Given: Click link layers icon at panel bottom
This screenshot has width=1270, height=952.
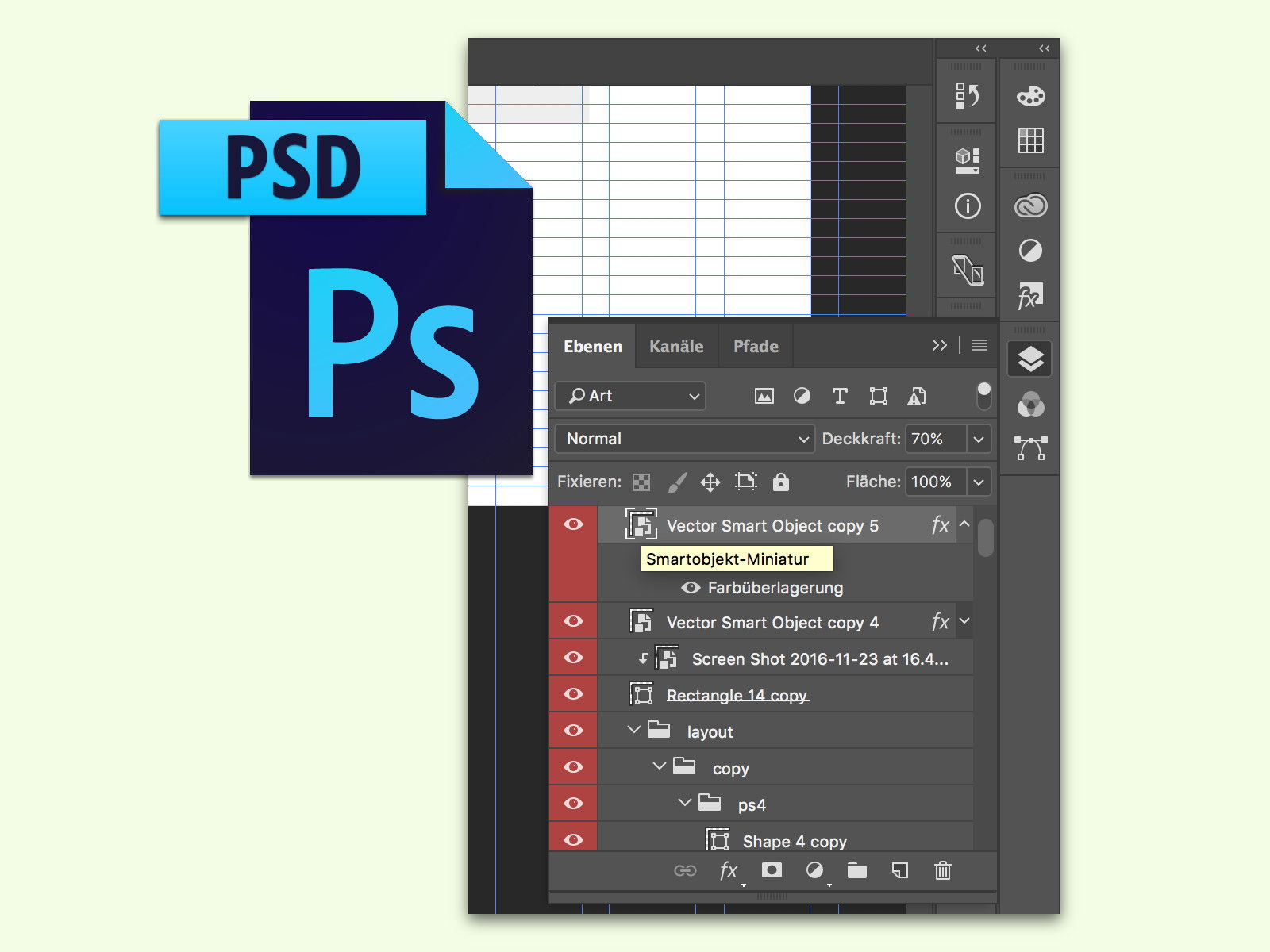Looking at the screenshot, I should point(685,871).
